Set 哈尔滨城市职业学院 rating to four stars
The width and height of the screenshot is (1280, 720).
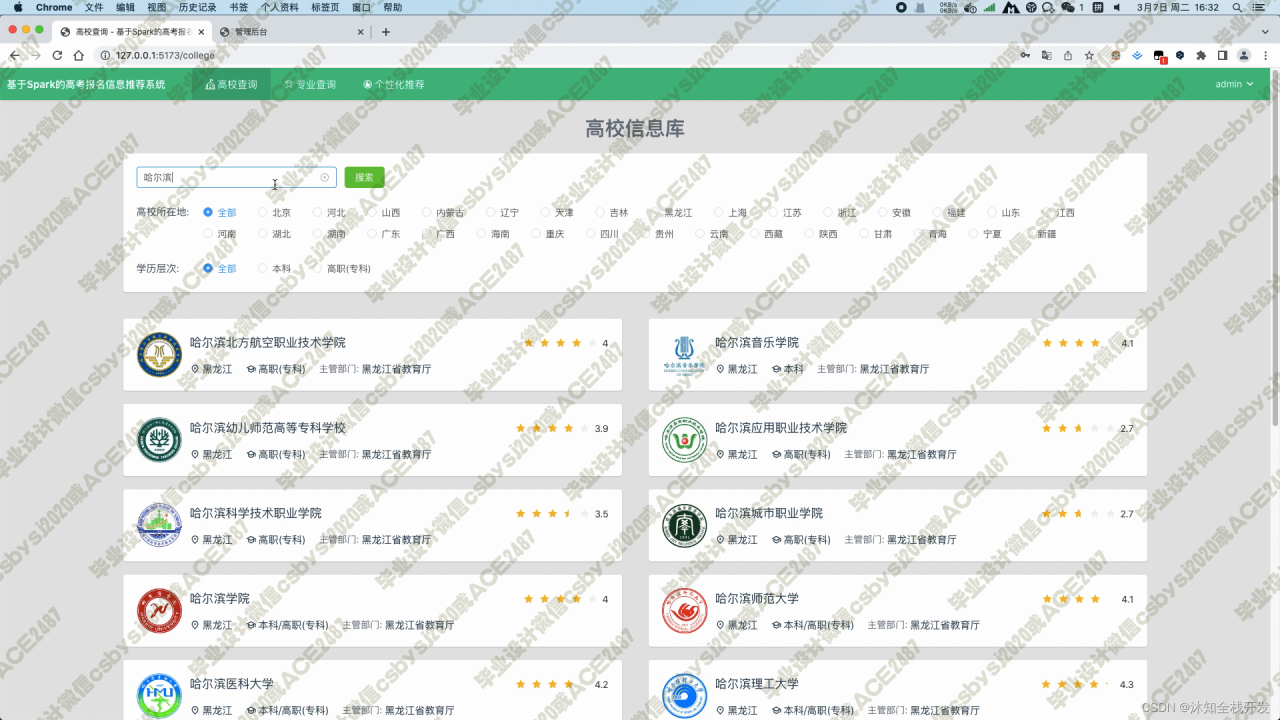1093,514
